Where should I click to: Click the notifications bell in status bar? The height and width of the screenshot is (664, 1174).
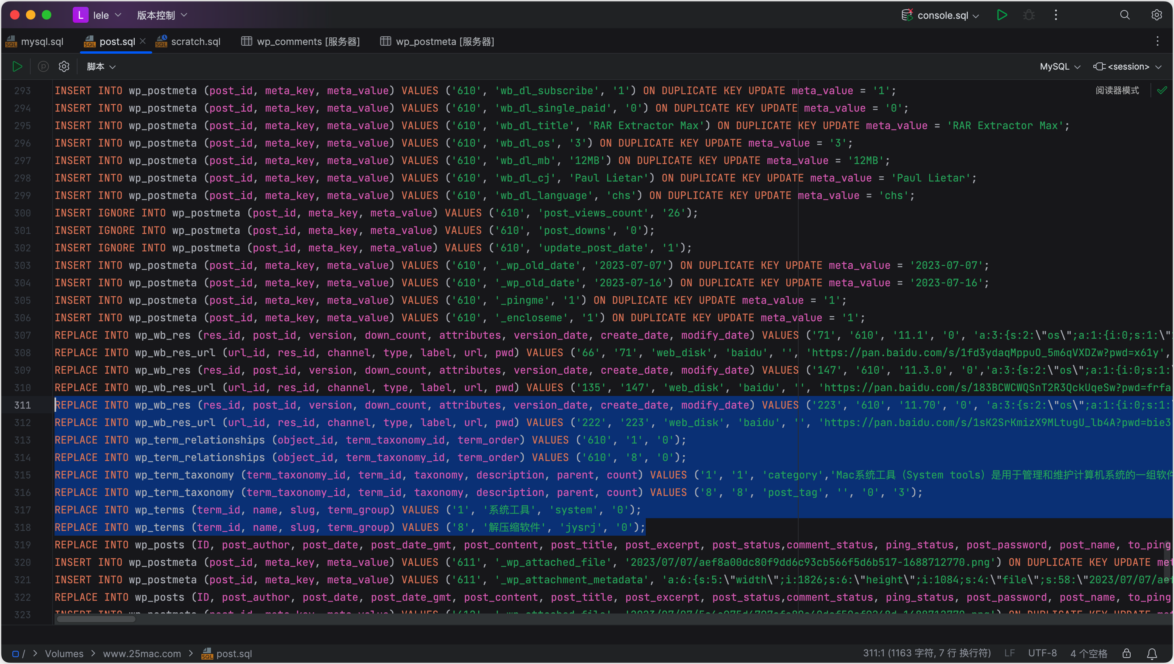(x=1152, y=654)
